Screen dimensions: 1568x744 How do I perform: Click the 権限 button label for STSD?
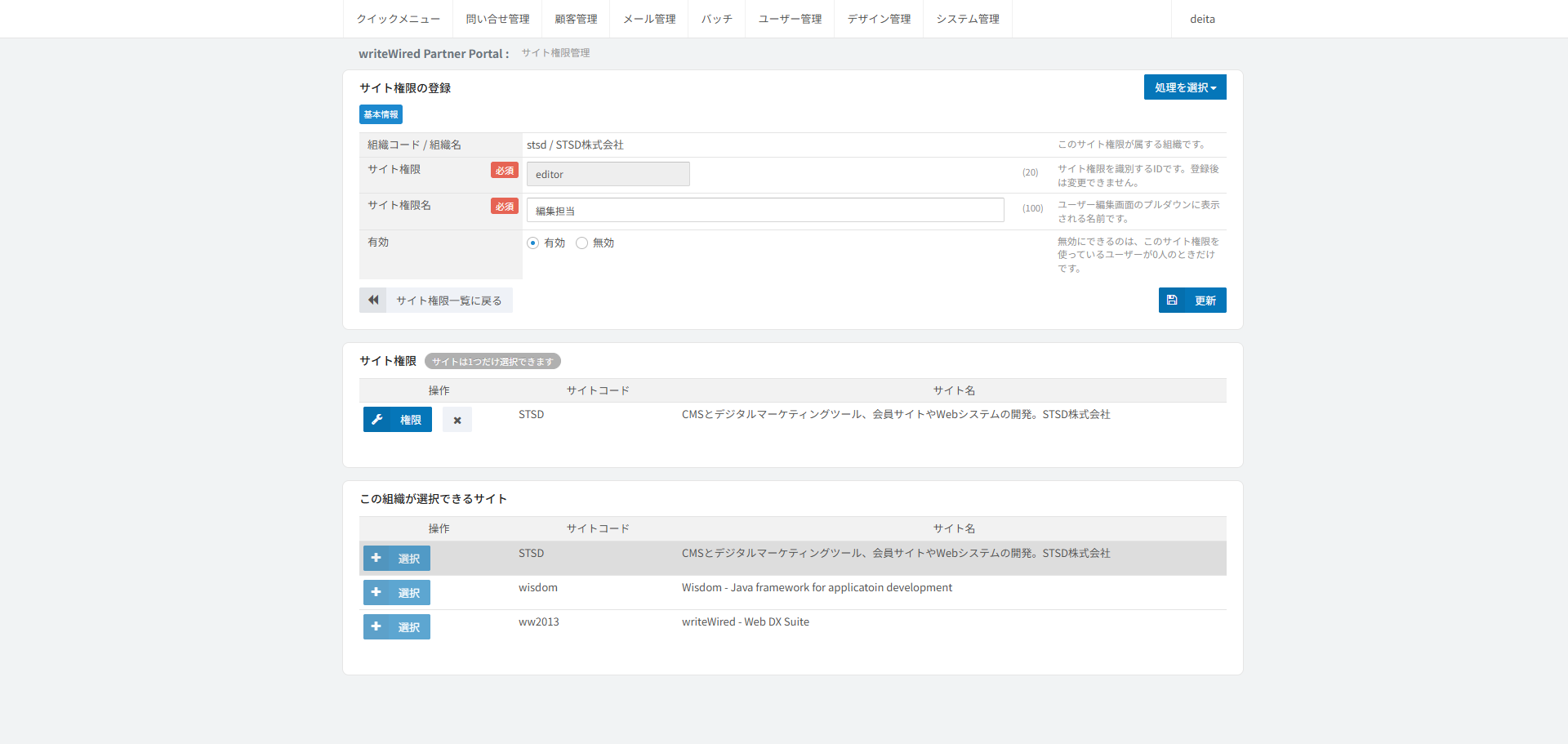[x=411, y=420]
